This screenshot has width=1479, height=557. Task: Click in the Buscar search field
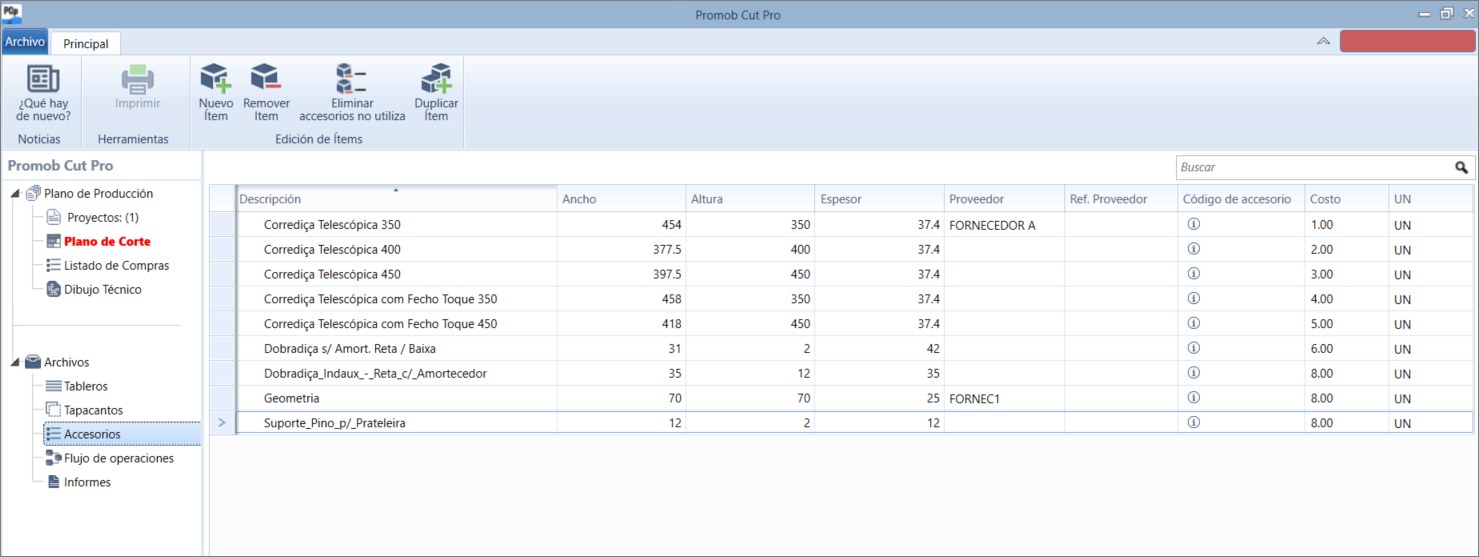[1313, 167]
